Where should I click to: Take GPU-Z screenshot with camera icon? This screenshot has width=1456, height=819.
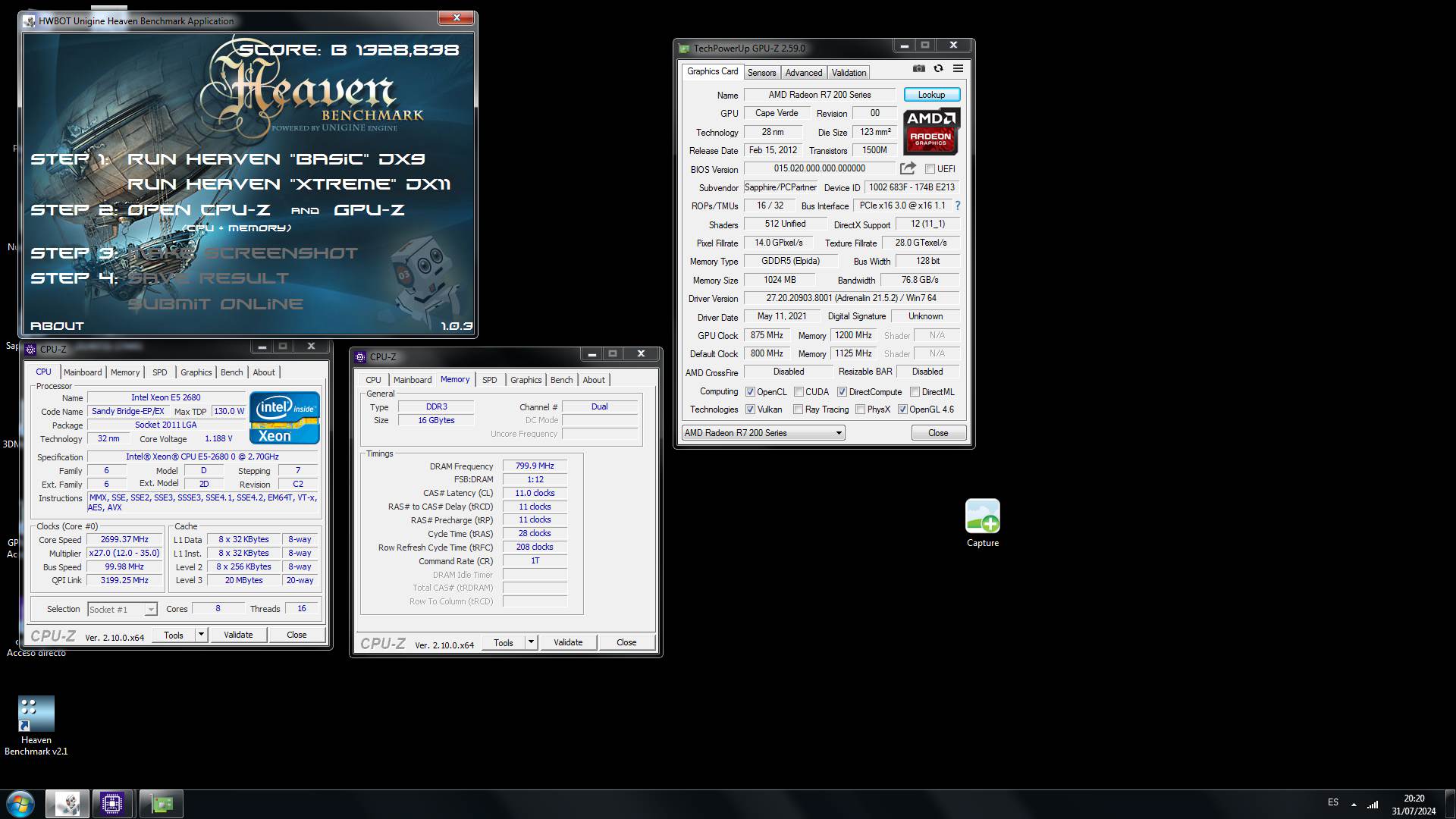click(919, 68)
